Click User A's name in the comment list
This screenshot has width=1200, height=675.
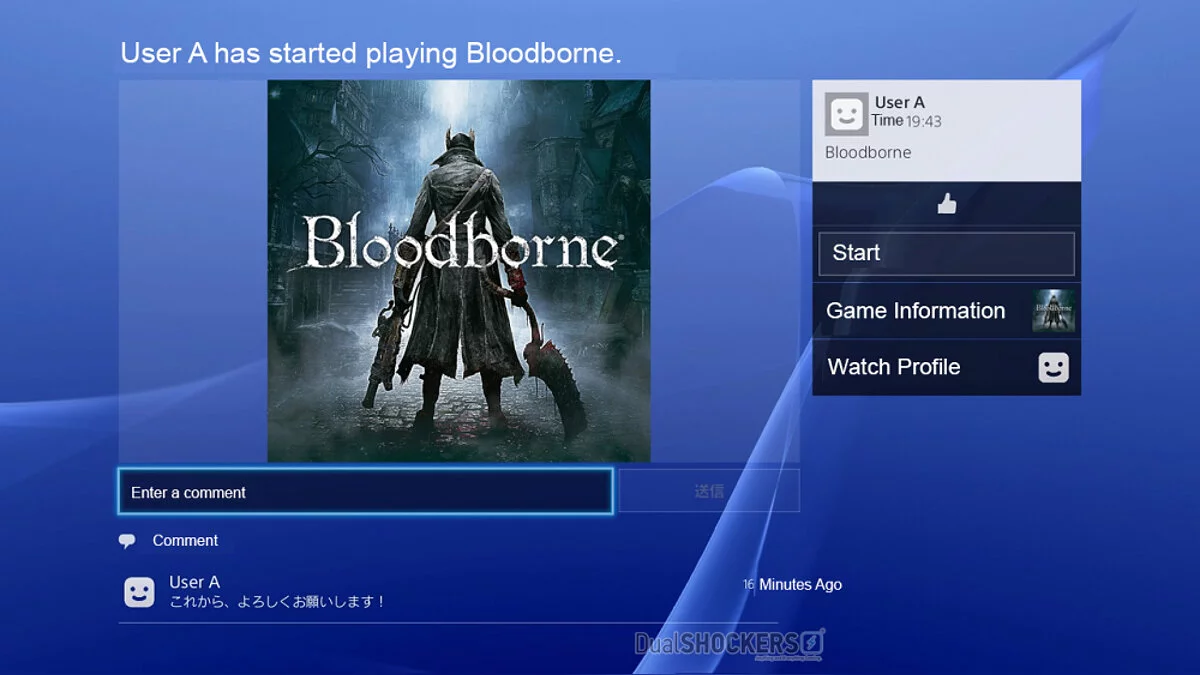(x=194, y=582)
